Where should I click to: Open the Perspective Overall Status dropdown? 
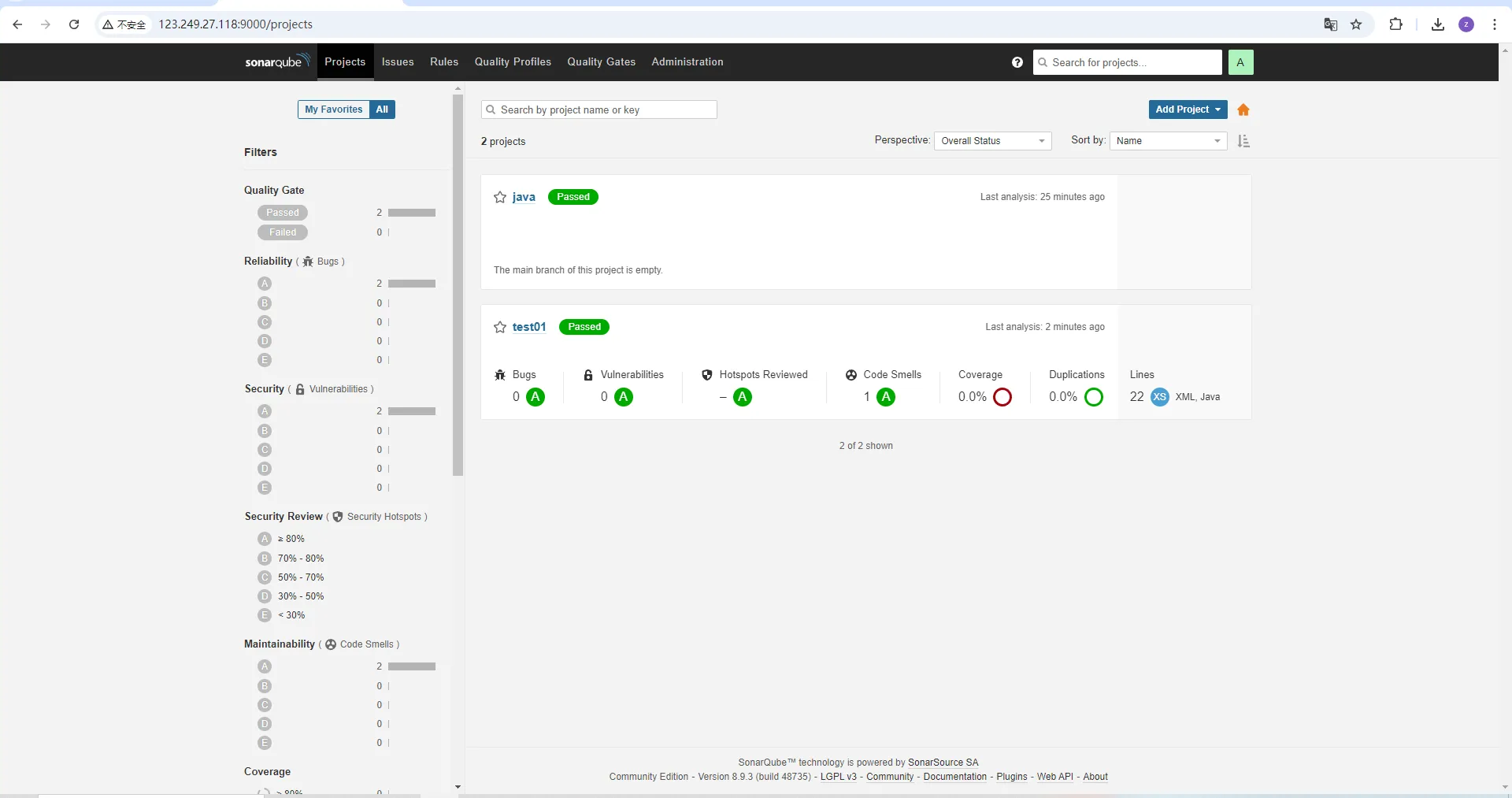993,141
